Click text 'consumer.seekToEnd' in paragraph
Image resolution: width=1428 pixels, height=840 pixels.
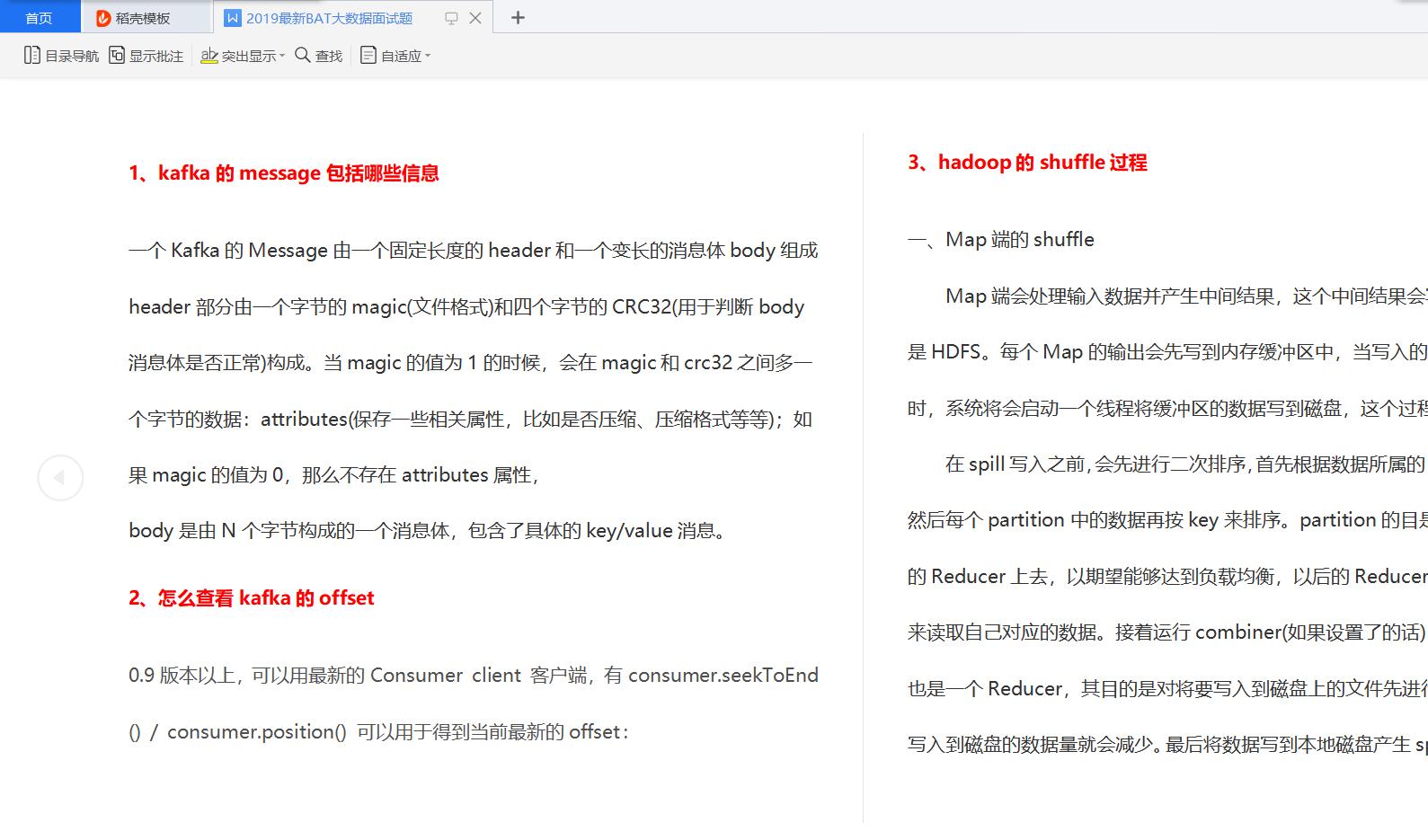723,676
